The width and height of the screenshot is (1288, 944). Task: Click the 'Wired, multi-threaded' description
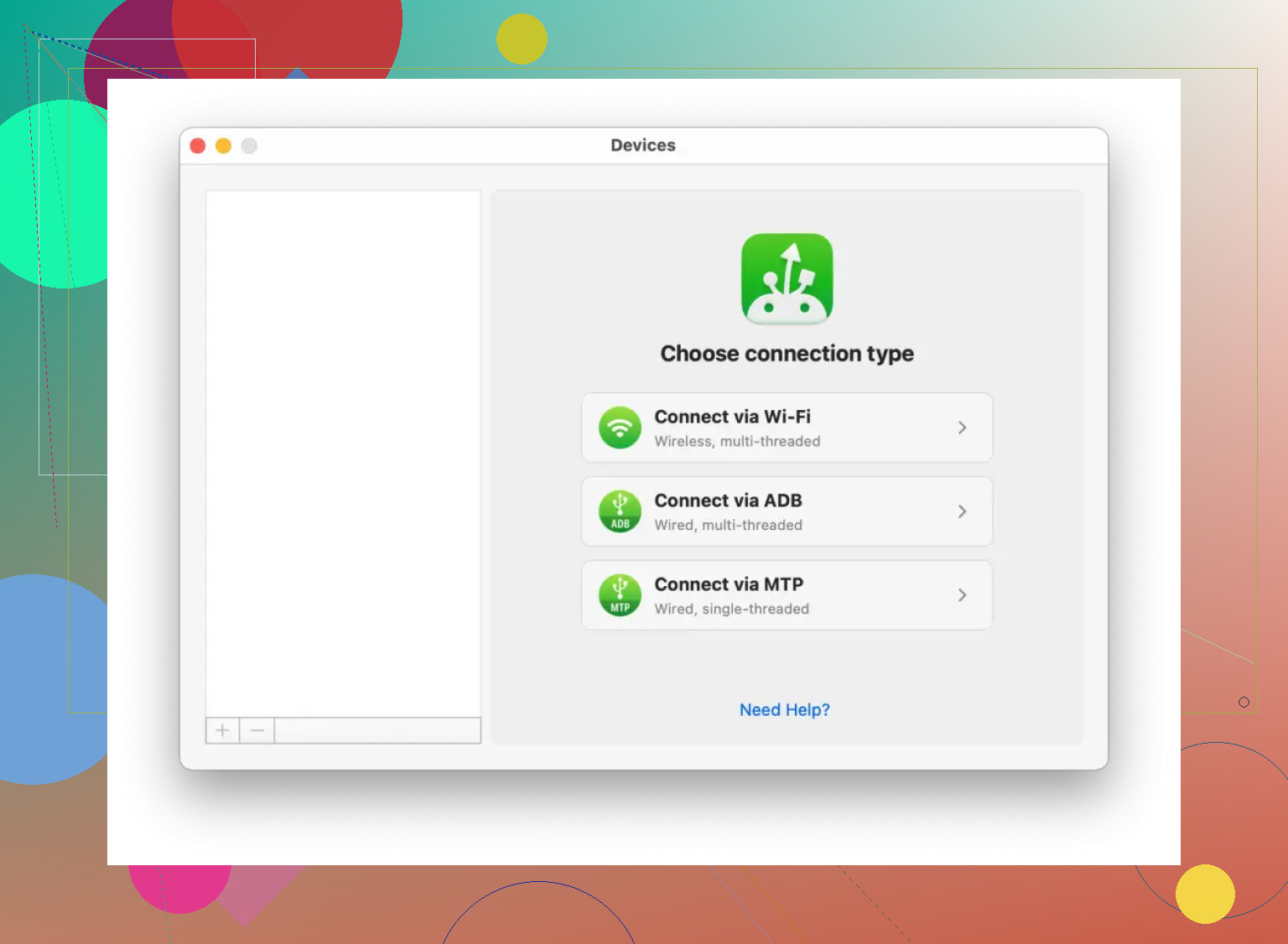pos(728,525)
